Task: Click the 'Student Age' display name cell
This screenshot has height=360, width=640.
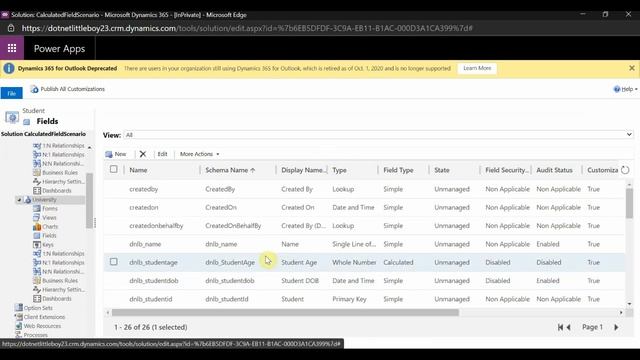Action: 299,262
